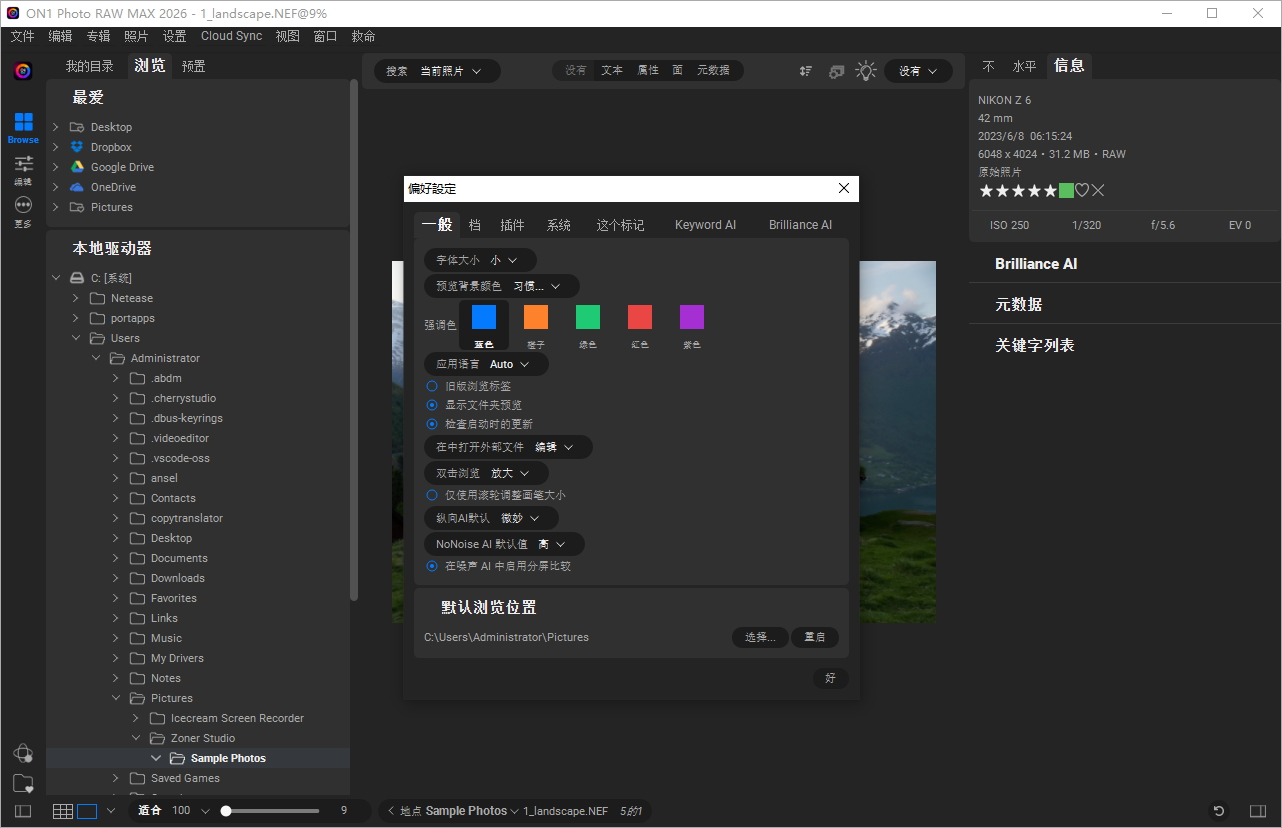Click the sort order icon near filter bar

(x=805, y=70)
